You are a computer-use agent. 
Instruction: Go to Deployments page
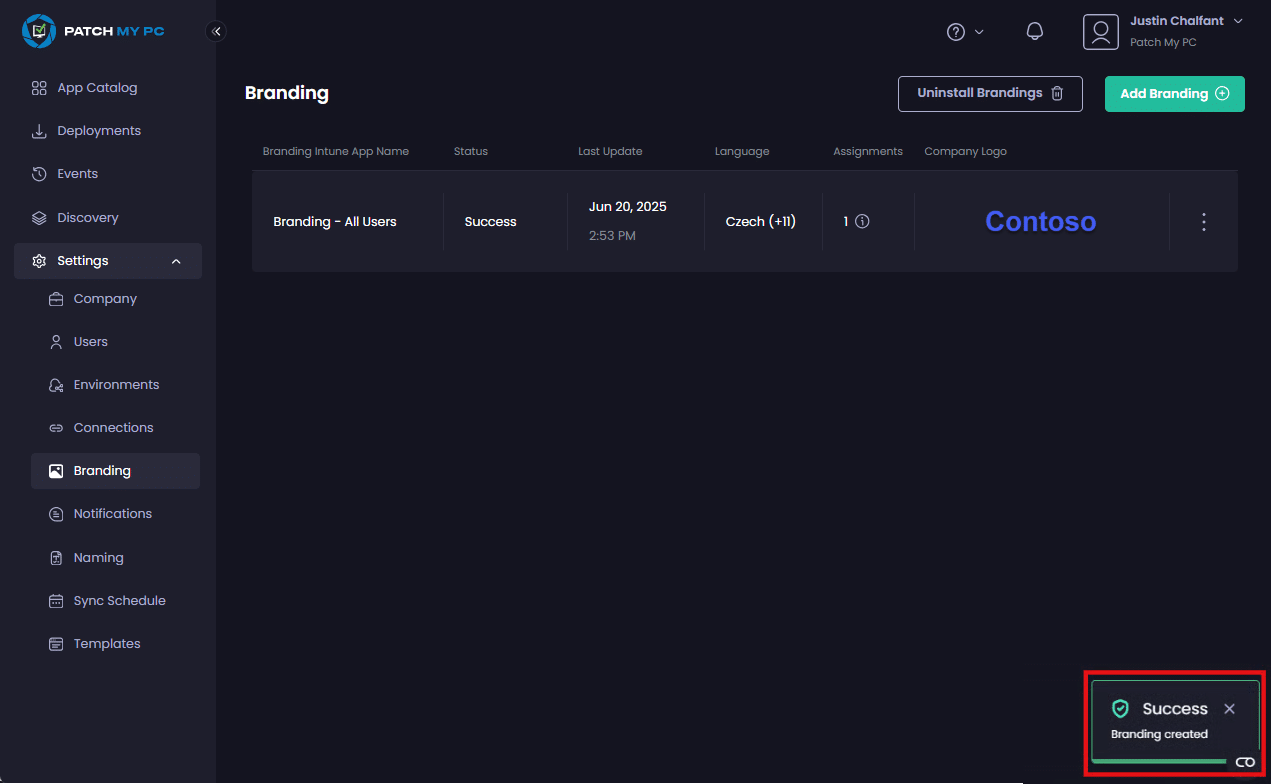coord(99,131)
